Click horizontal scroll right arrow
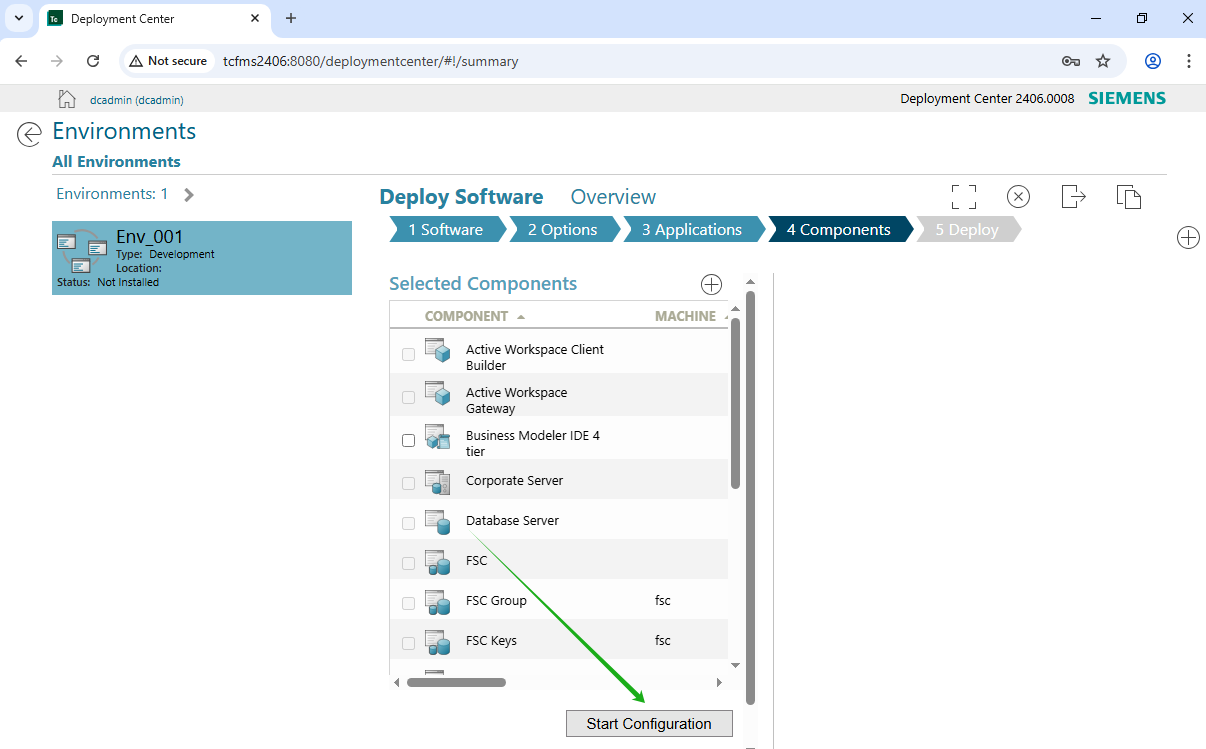 click(x=719, y=682)
